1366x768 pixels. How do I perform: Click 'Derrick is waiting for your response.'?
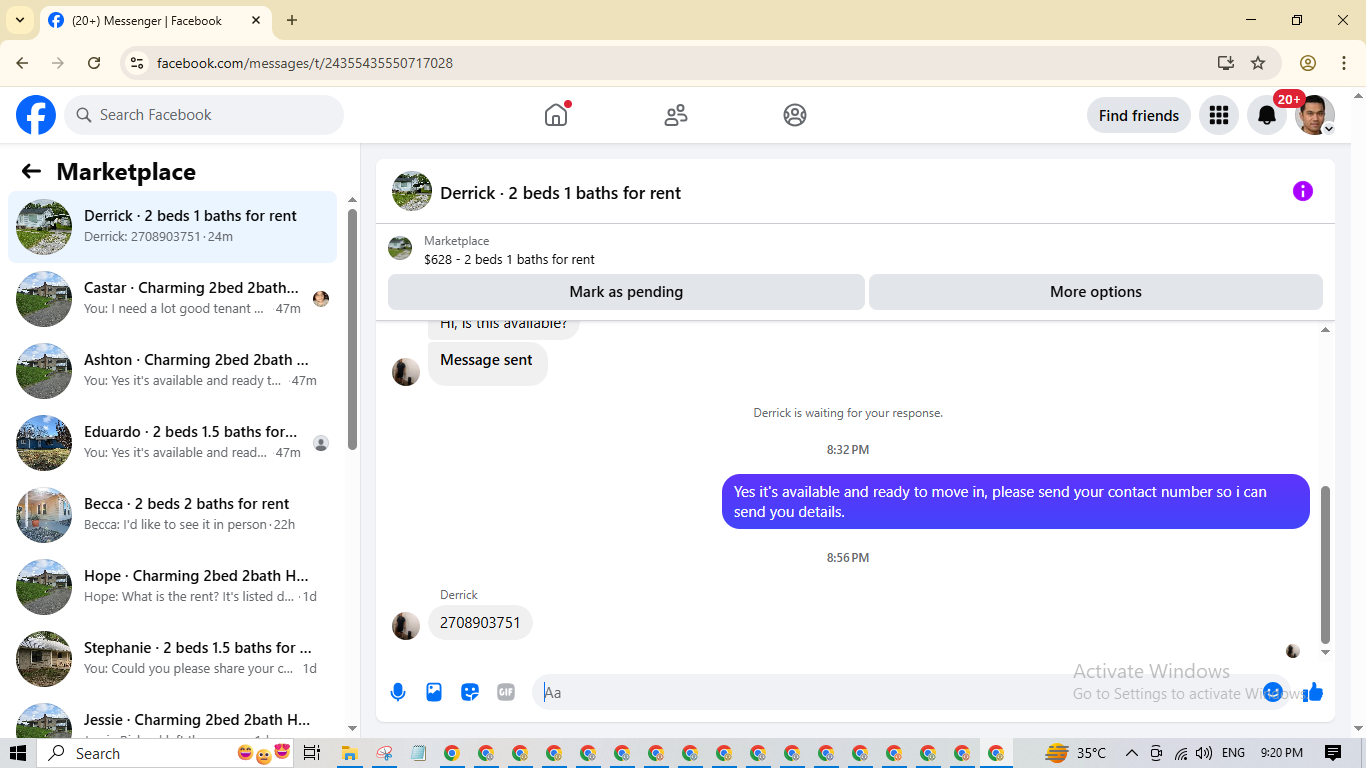coord(848,412)
